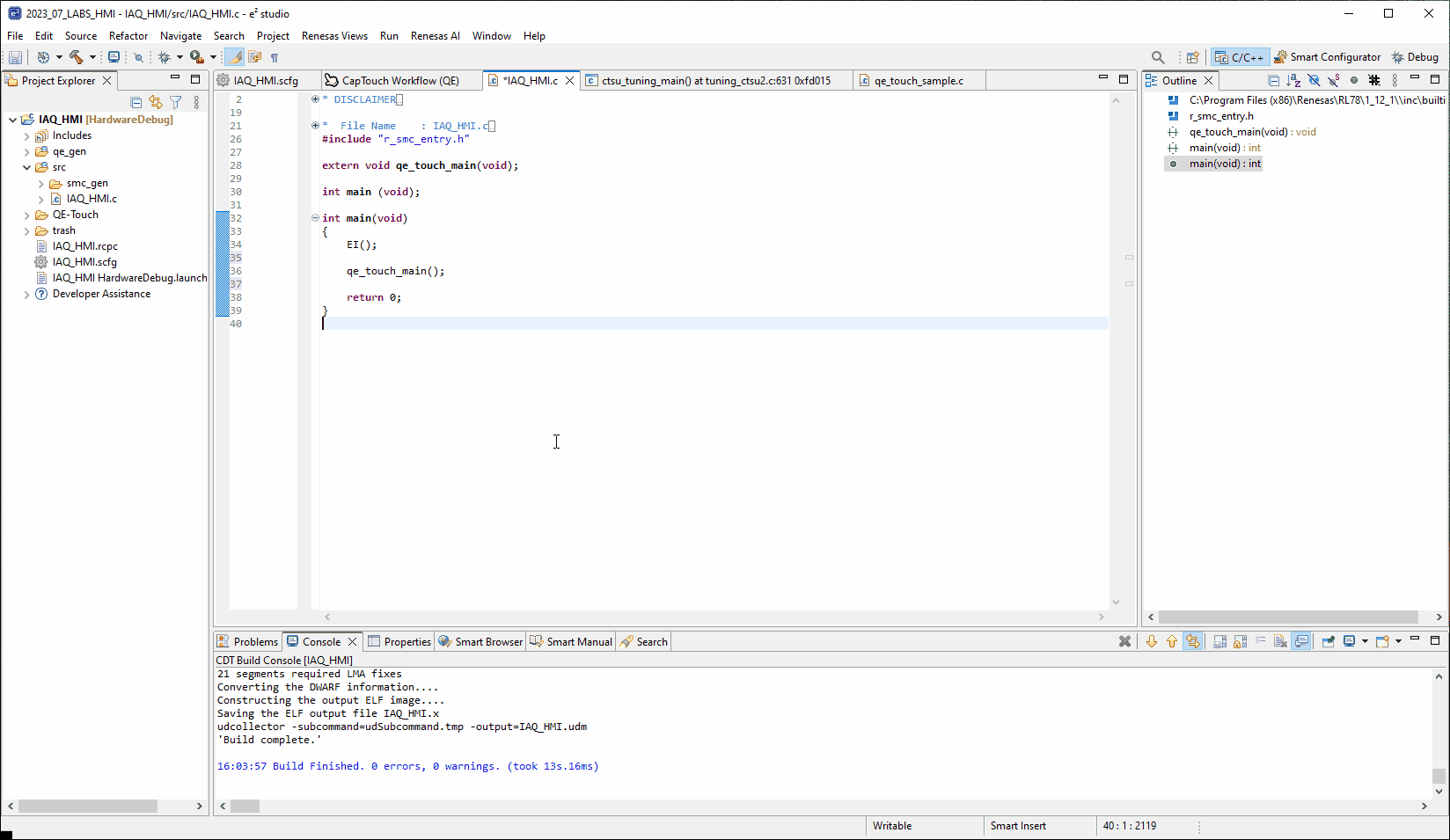
Task: Open the toolbar search magnifier icon
Action: click(1158, 57)
